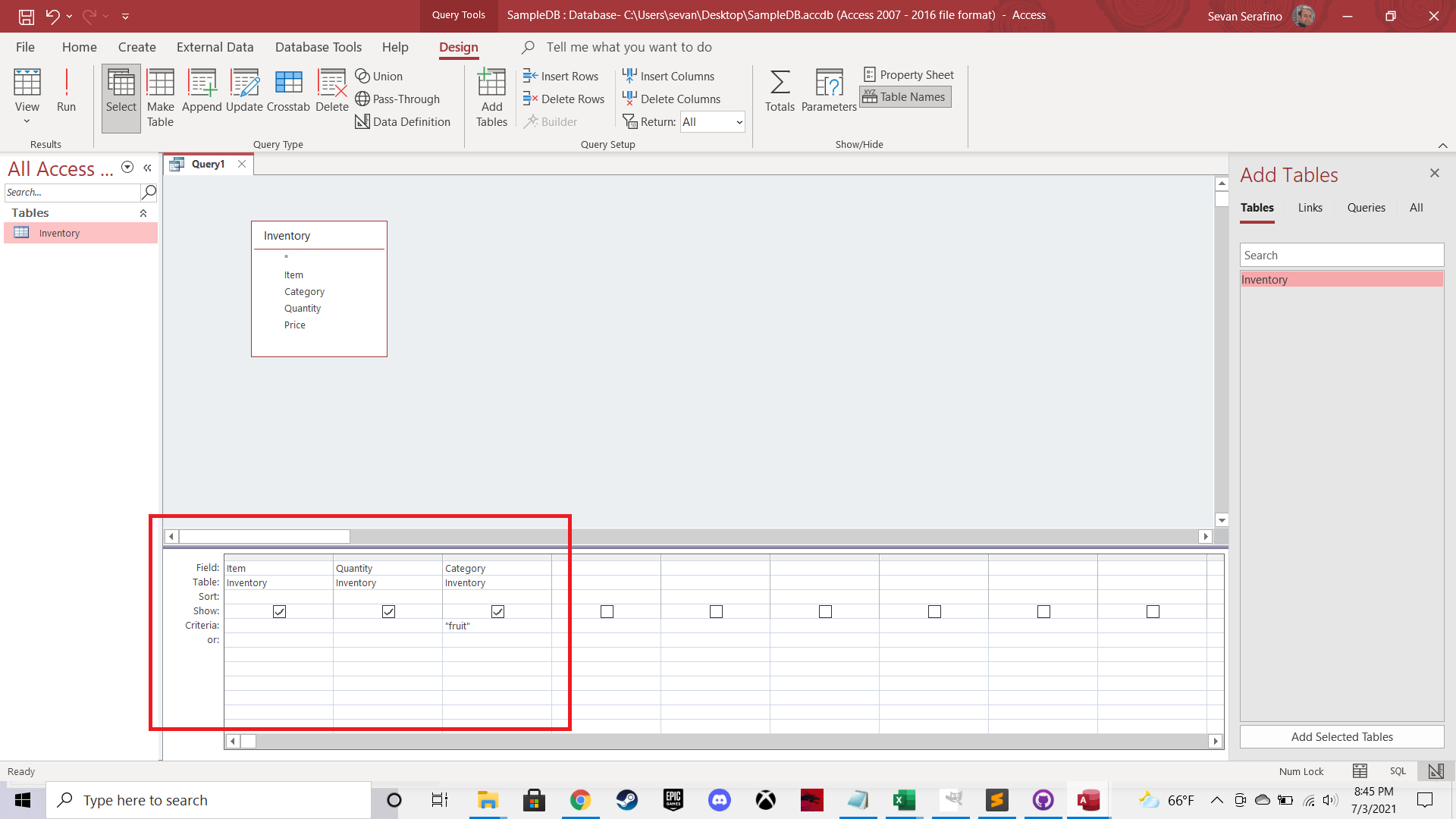Close the Query1 tab

tap(242, 164)
